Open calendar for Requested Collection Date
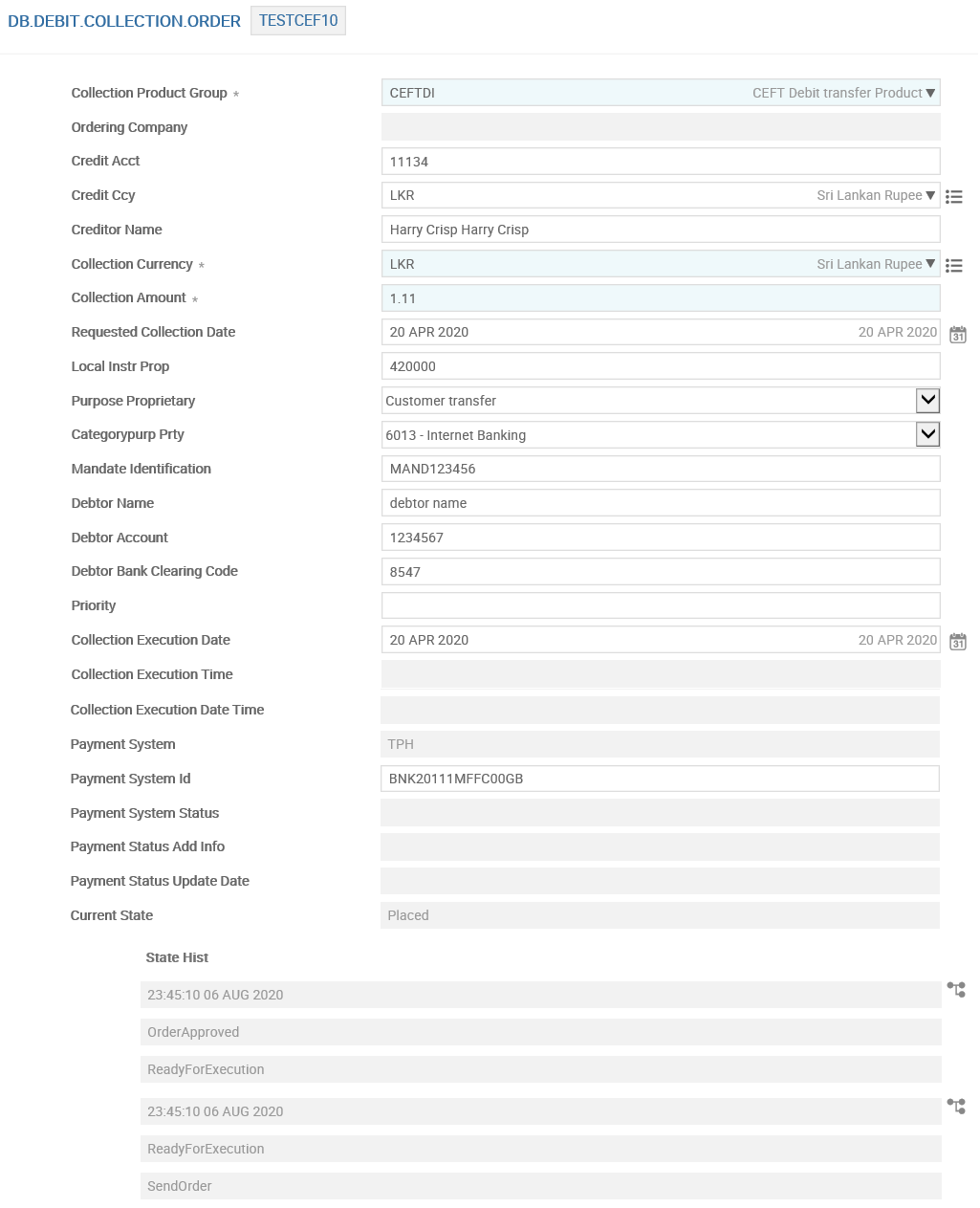 tap(958, 334)
